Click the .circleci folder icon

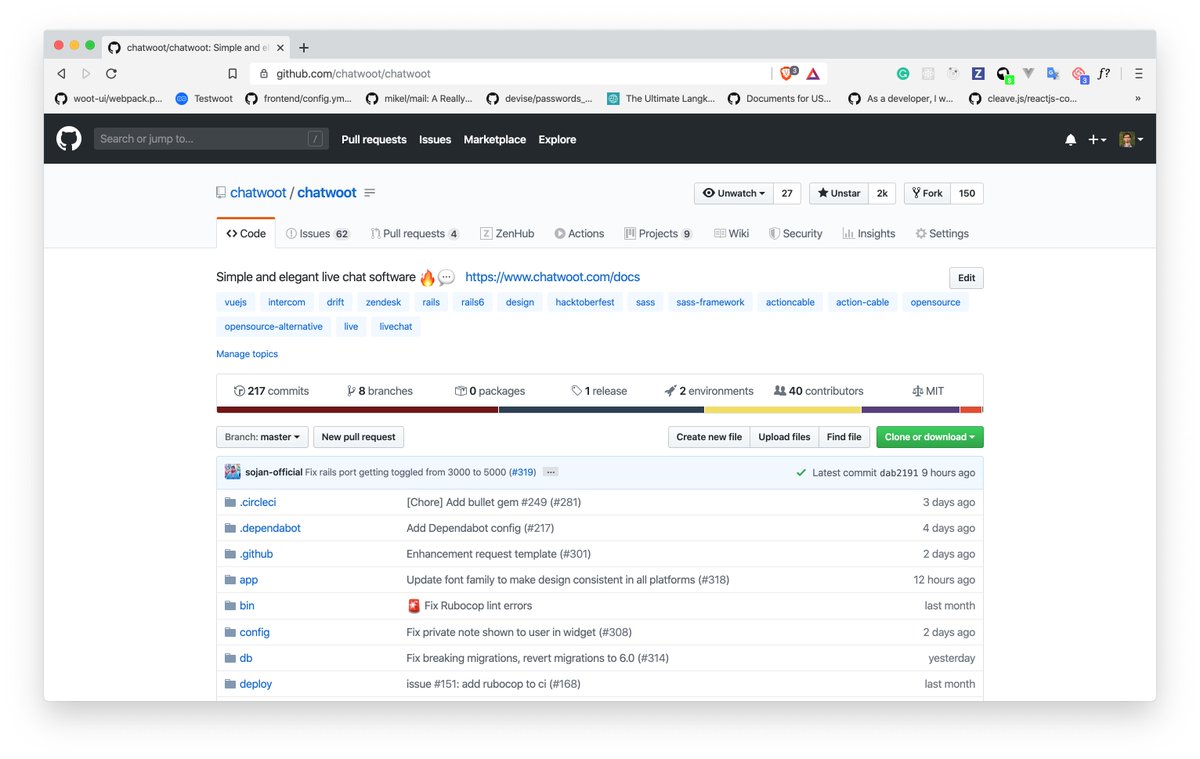pyautogui.click(x=230, y=502)
